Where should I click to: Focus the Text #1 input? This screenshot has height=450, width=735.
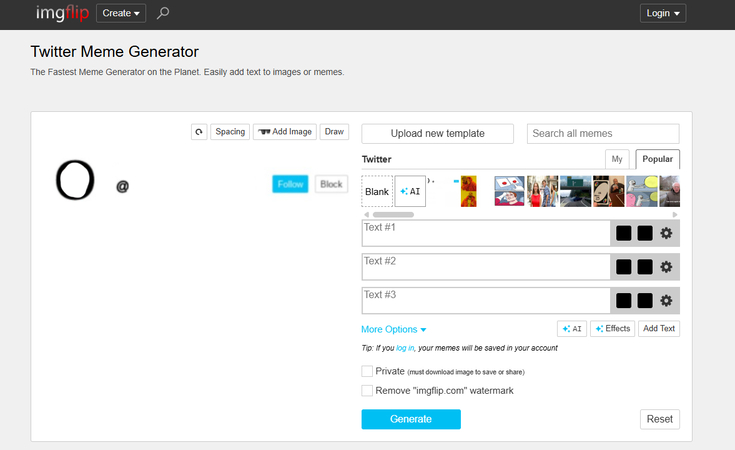(486, 233)
